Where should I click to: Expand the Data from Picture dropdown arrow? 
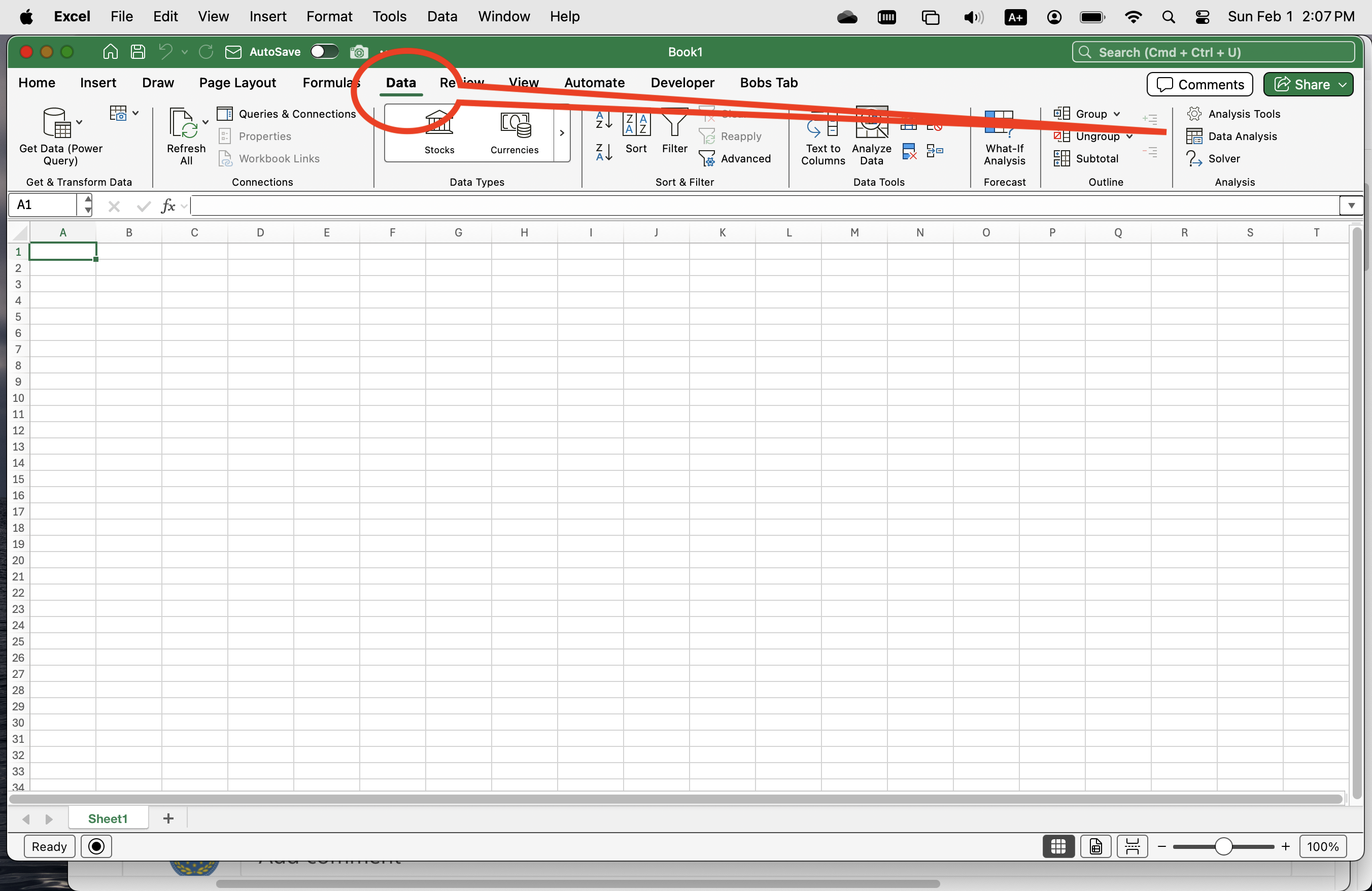coord(135,113)
